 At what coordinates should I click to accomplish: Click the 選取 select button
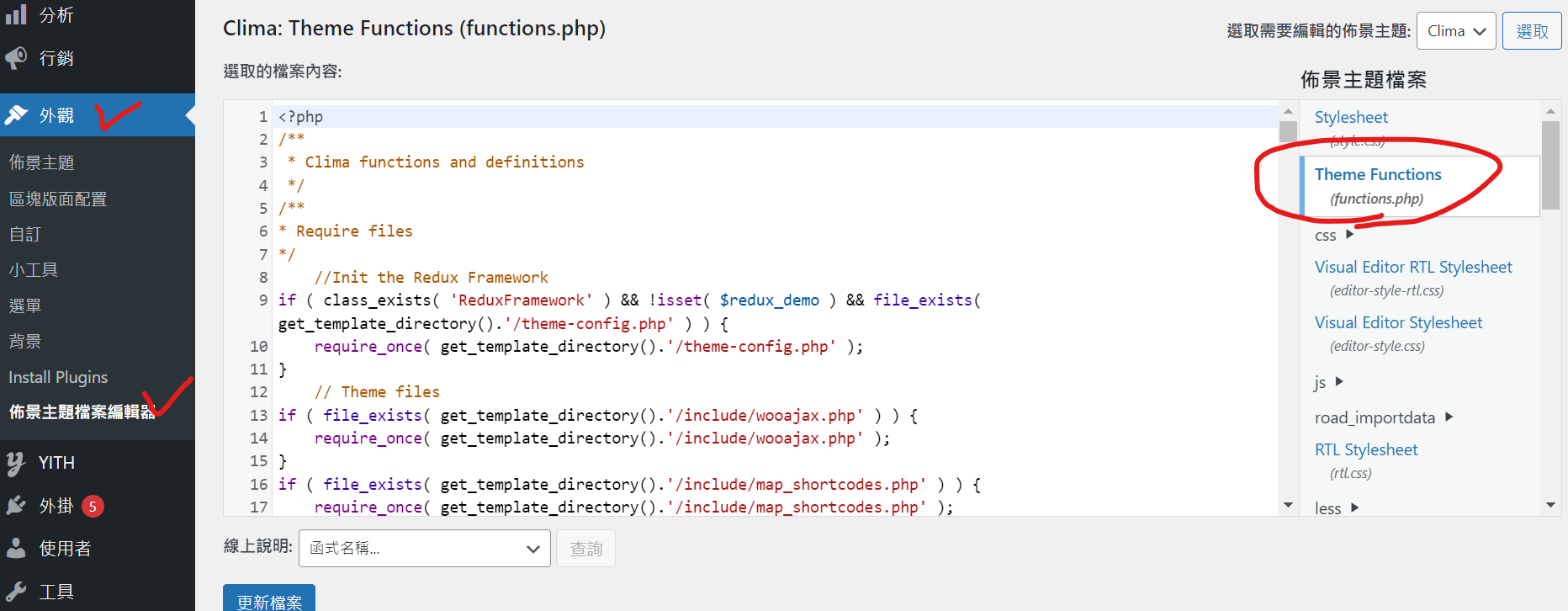pos(1531,31)
